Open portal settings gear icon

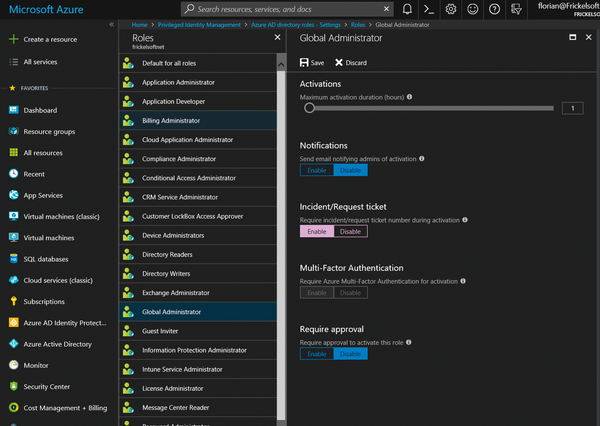(451, 9)
